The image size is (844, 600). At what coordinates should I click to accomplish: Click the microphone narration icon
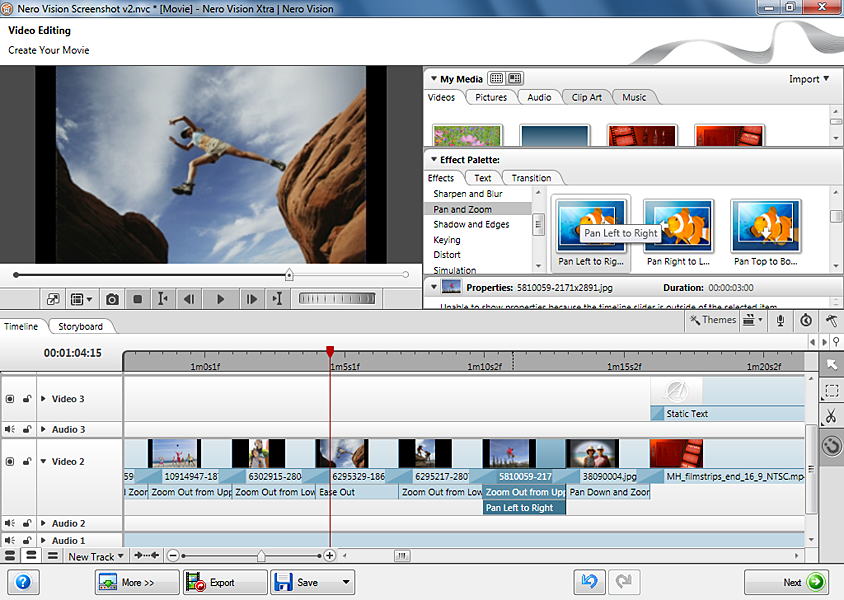(x=779, y=320)
